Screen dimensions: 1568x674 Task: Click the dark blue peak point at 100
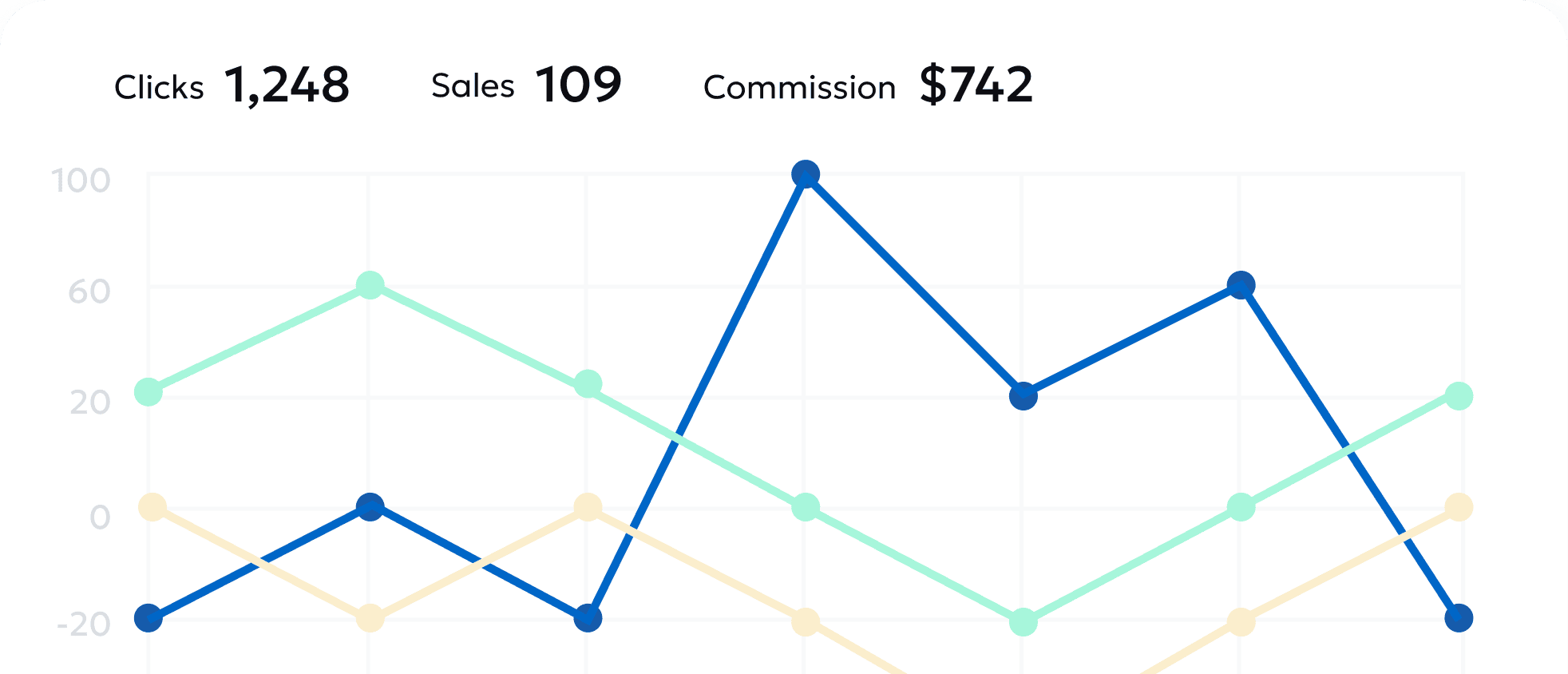point(806,174)
